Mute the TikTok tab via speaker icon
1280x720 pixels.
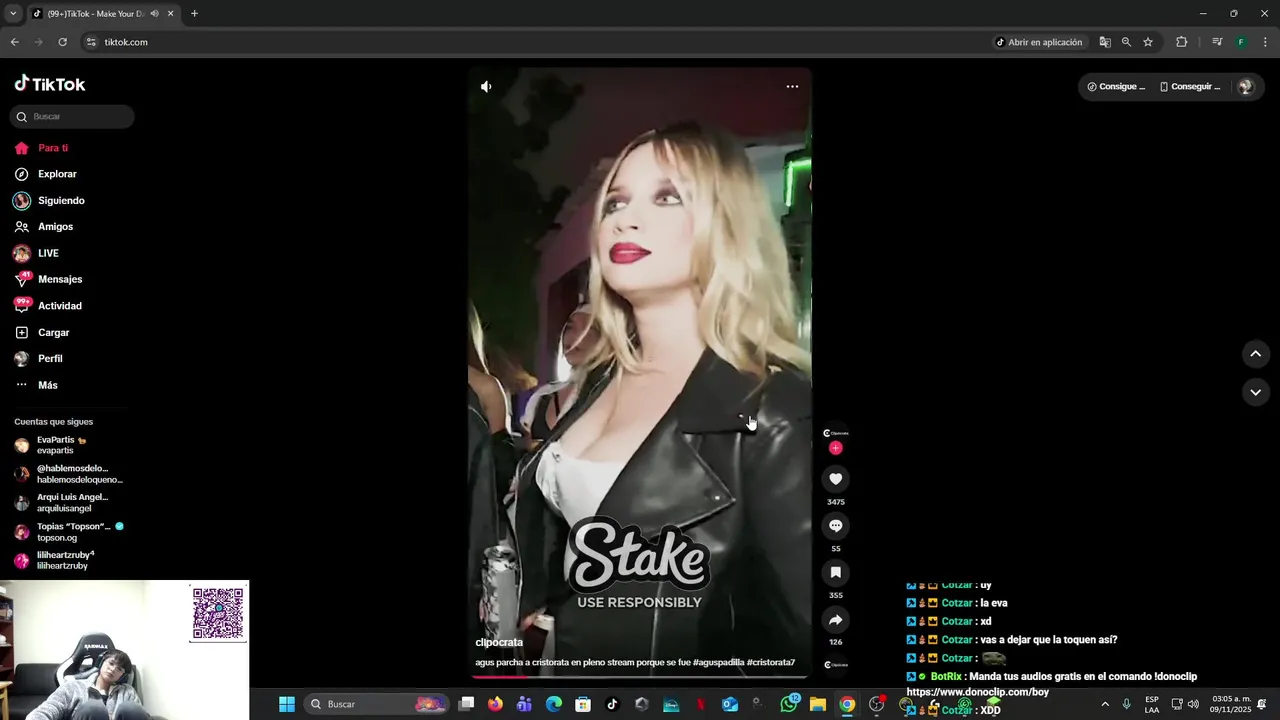[154, 14]
